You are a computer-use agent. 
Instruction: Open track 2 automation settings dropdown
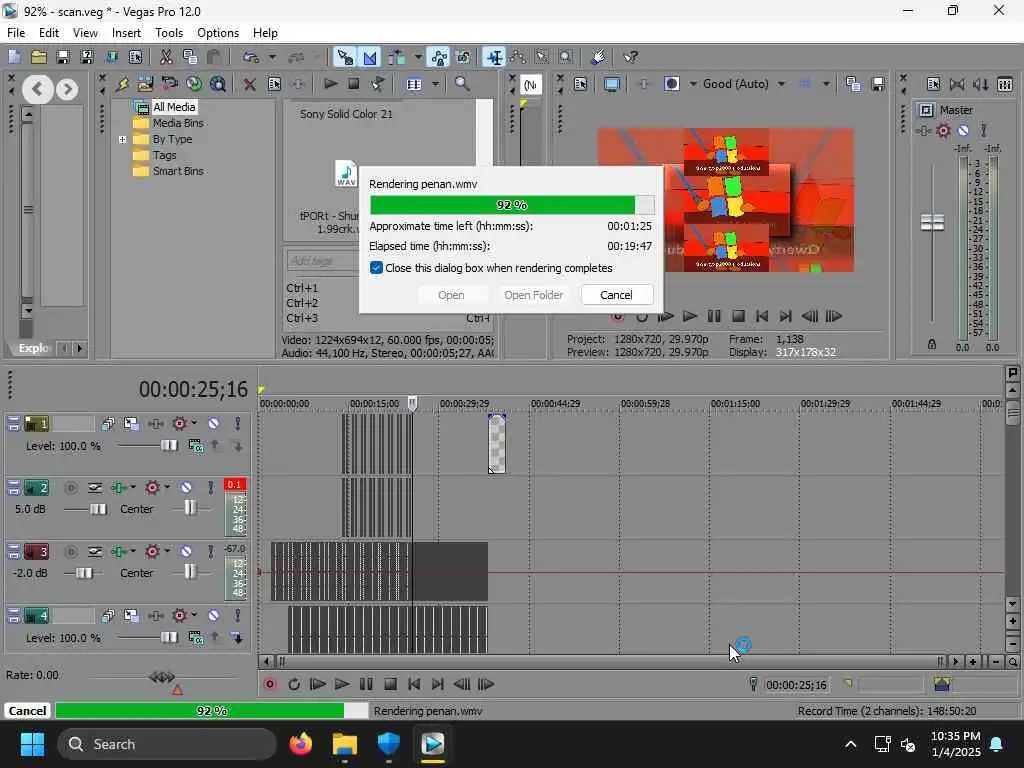pos(167,487)
